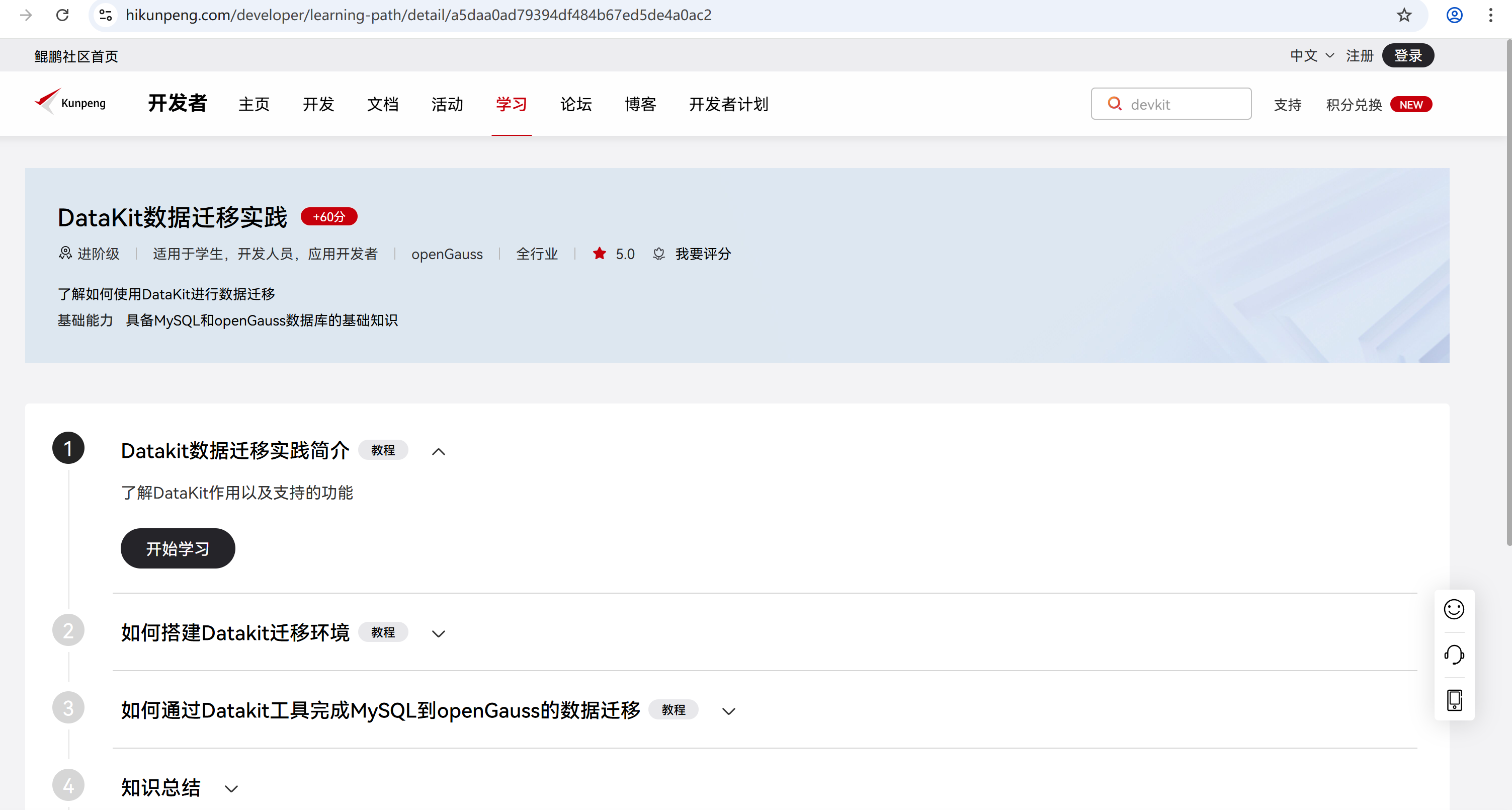1512x810 pixels.
Task: Click 教程 tag on 如何搭建Datakit迁移环境
Action: [383, 632]
